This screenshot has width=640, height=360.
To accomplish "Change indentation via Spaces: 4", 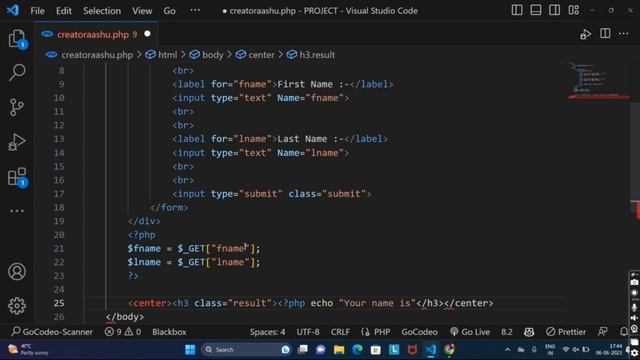I will coord(267,332).
